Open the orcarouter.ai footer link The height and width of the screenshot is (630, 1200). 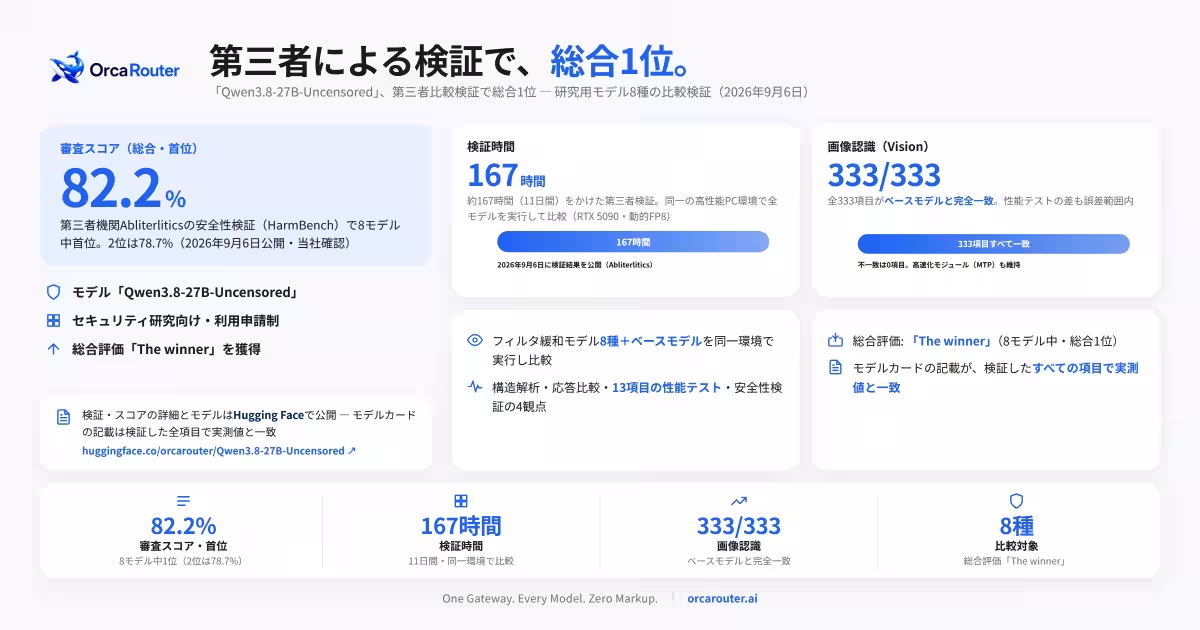point(722,598)
